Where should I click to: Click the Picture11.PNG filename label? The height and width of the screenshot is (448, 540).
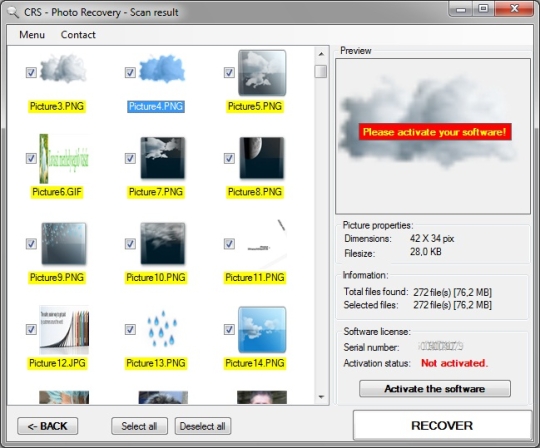[255, 278]
